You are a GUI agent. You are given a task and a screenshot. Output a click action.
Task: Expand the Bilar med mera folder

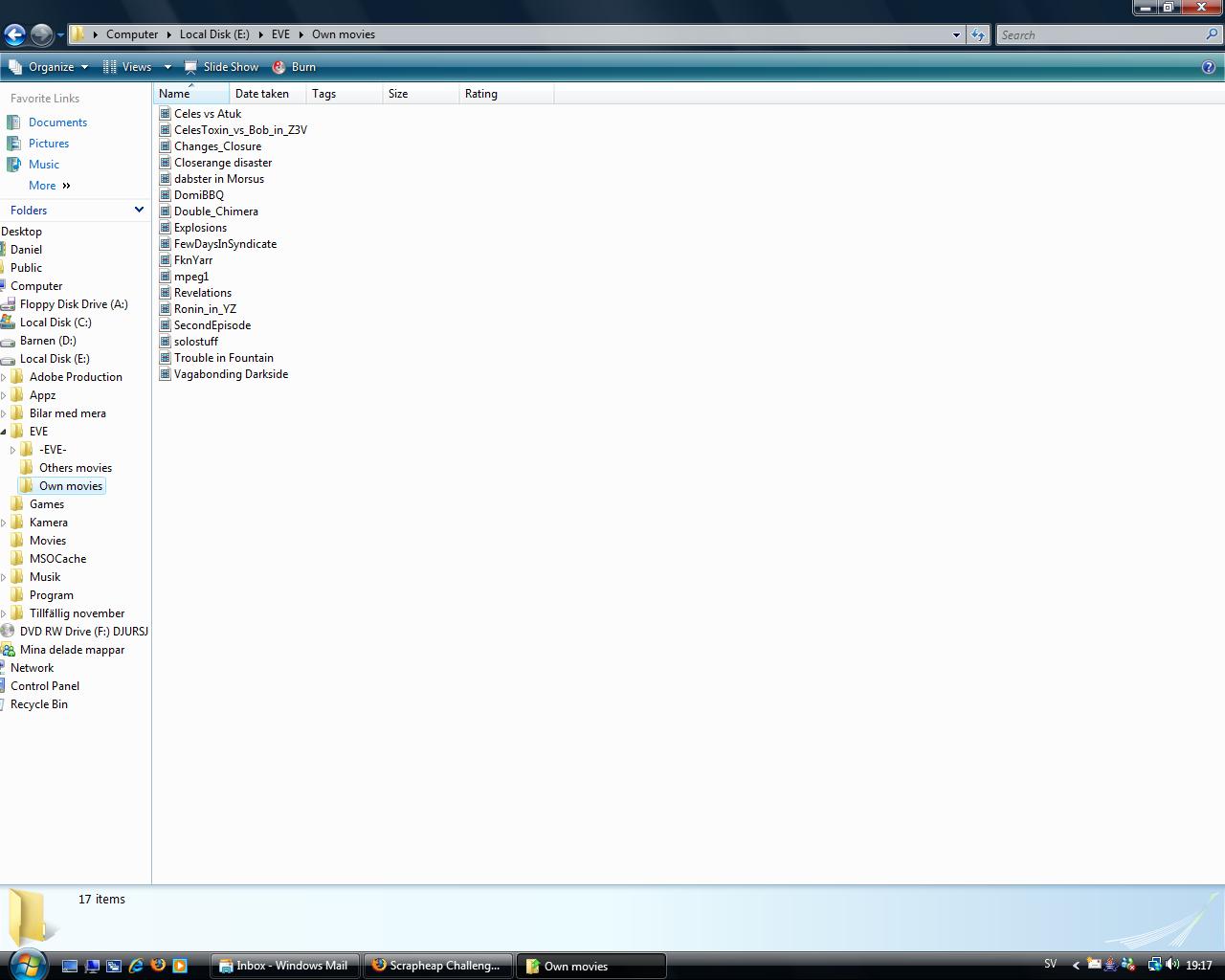(x=4, y=413)
